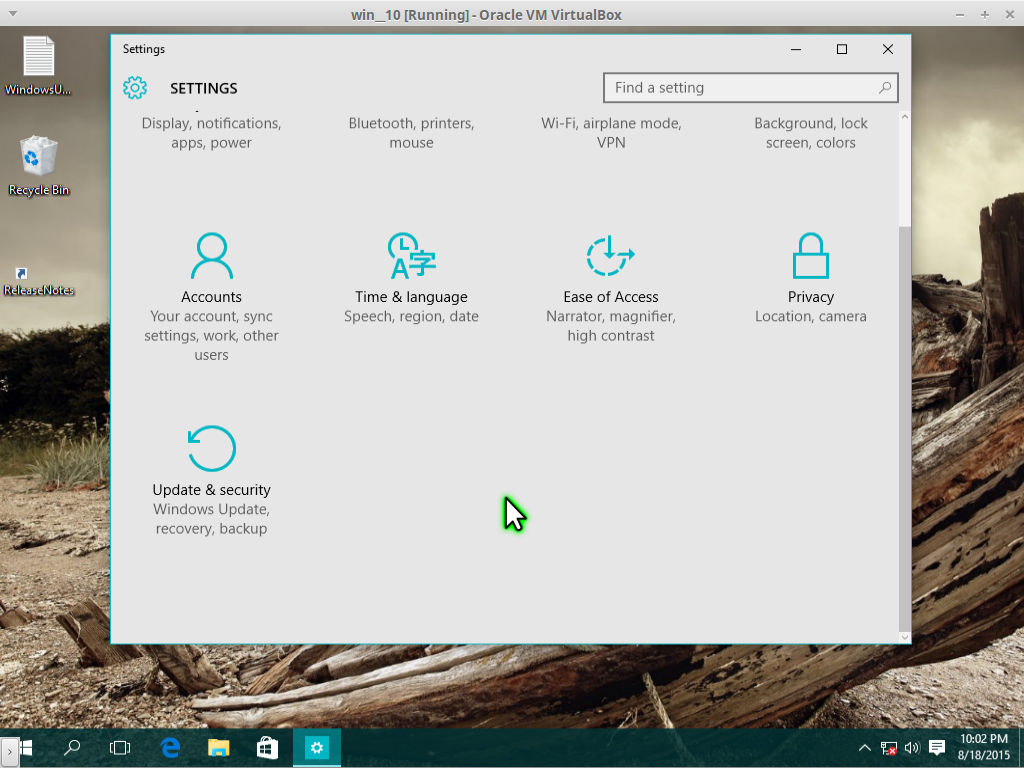The image size is (1024, 768).
Task: Launch the Store from the taskbar
Action: click(267, 747)
